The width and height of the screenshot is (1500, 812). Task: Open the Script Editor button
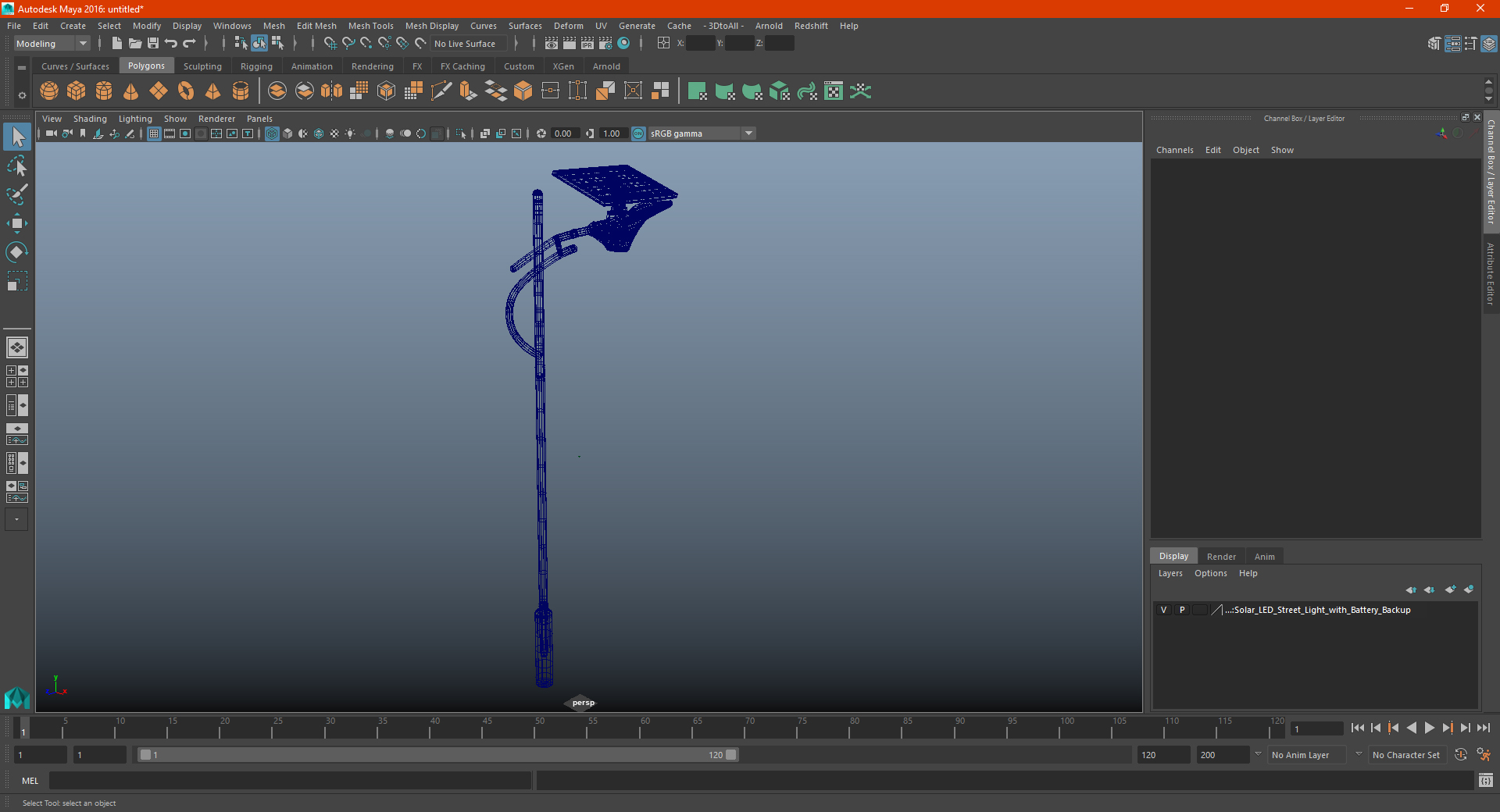(1486, 780)
